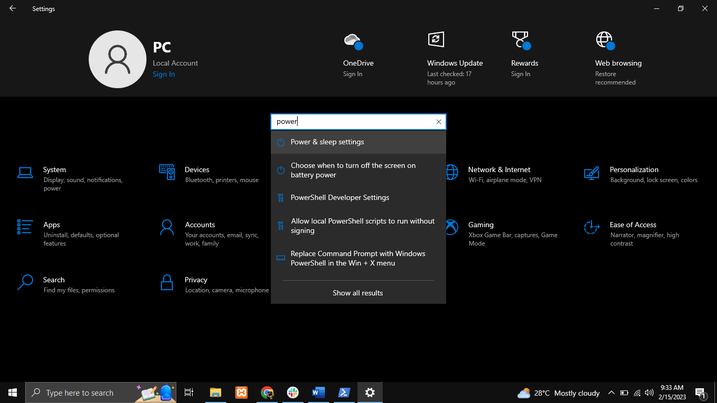Click the PC user avatar picture

(118, 59)
